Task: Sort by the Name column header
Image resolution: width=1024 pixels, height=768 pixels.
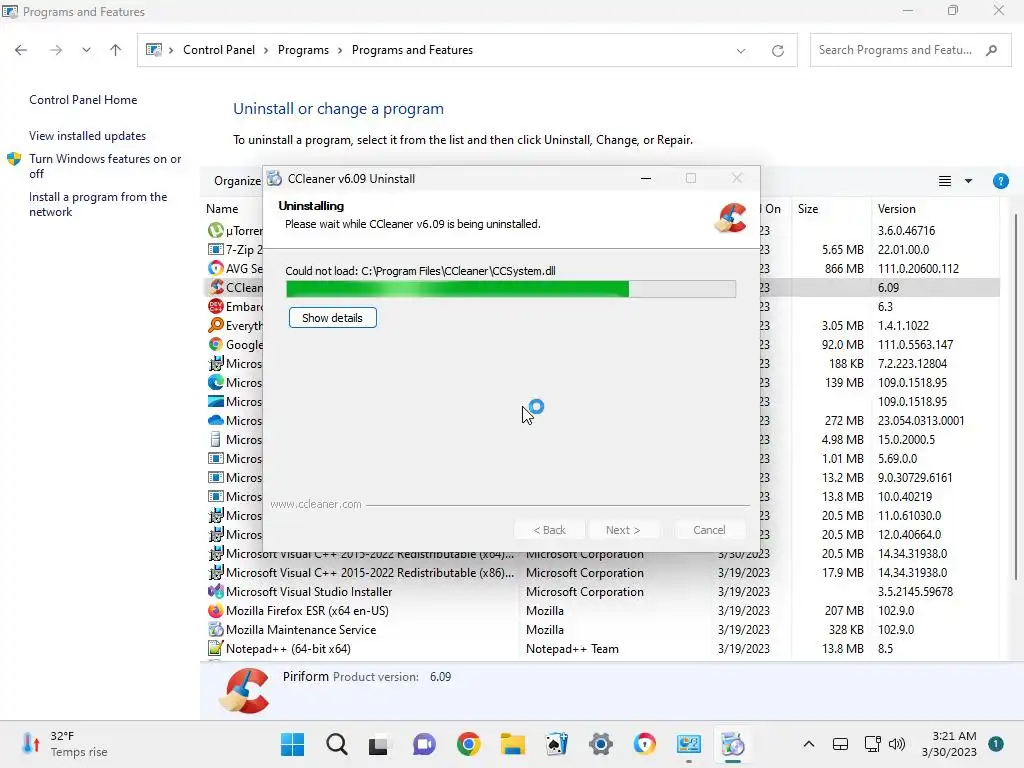Action: tap(222, 209)
